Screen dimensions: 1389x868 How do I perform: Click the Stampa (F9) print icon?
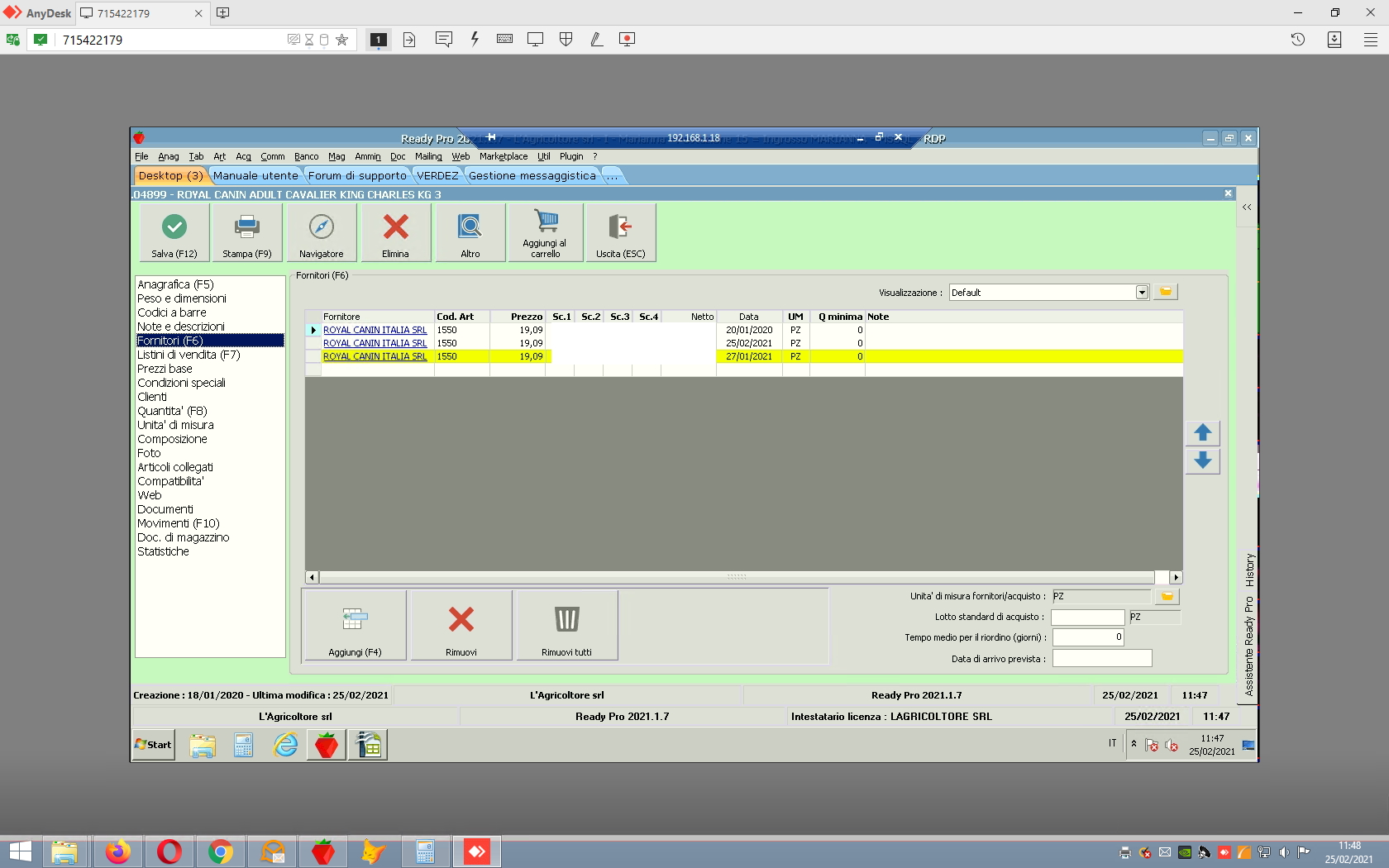(246, 233)
